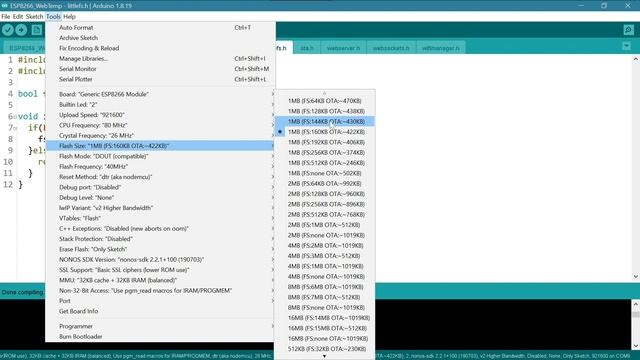The image size is (640, 360).
Task: Expand Debug Level None submenu
Action: coord(160,198)
